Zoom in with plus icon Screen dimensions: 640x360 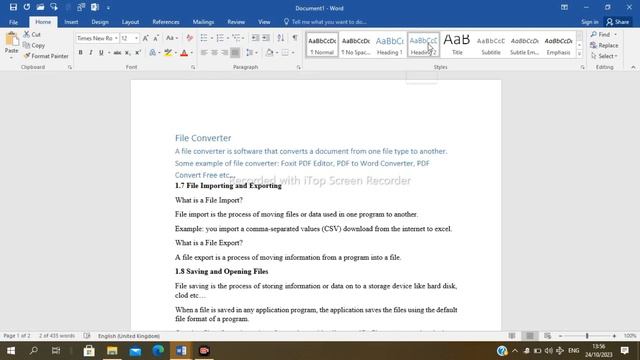coord(614,336)
